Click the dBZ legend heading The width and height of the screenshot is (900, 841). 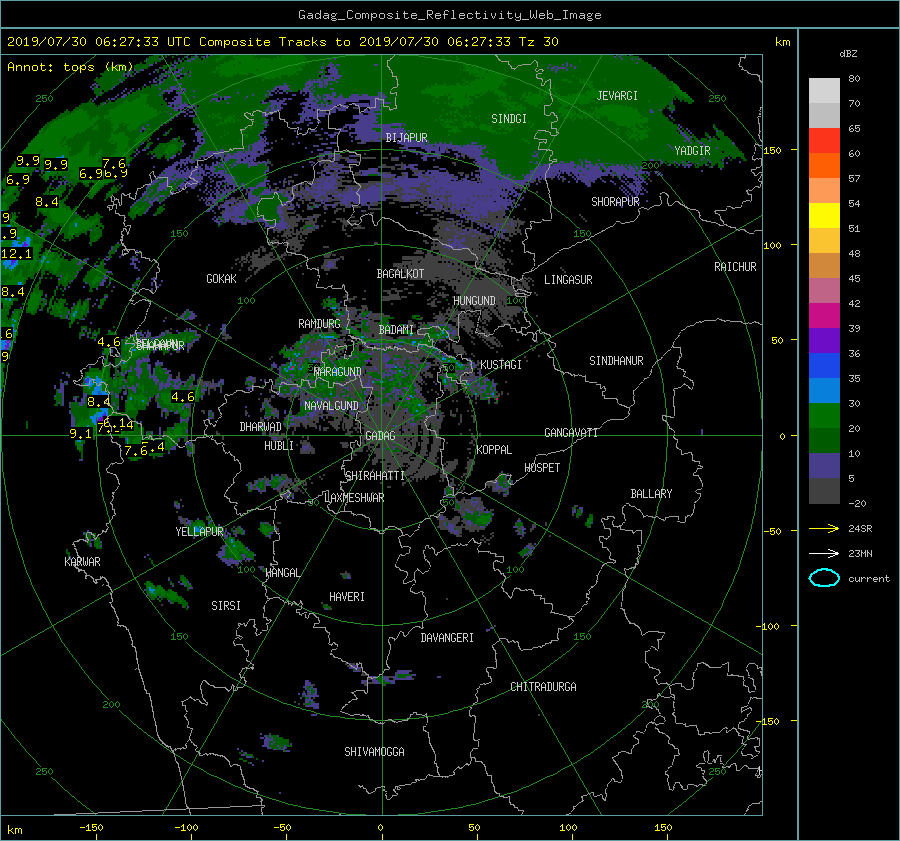848,53
